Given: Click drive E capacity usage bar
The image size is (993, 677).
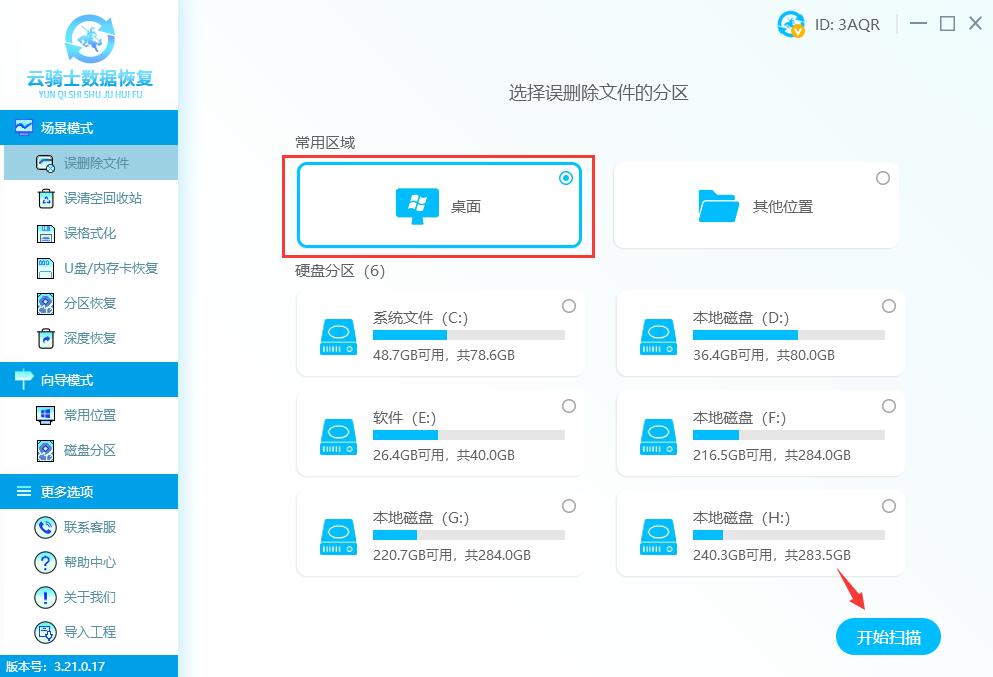Looking at the screenshot, I should [x=470, y=436].
